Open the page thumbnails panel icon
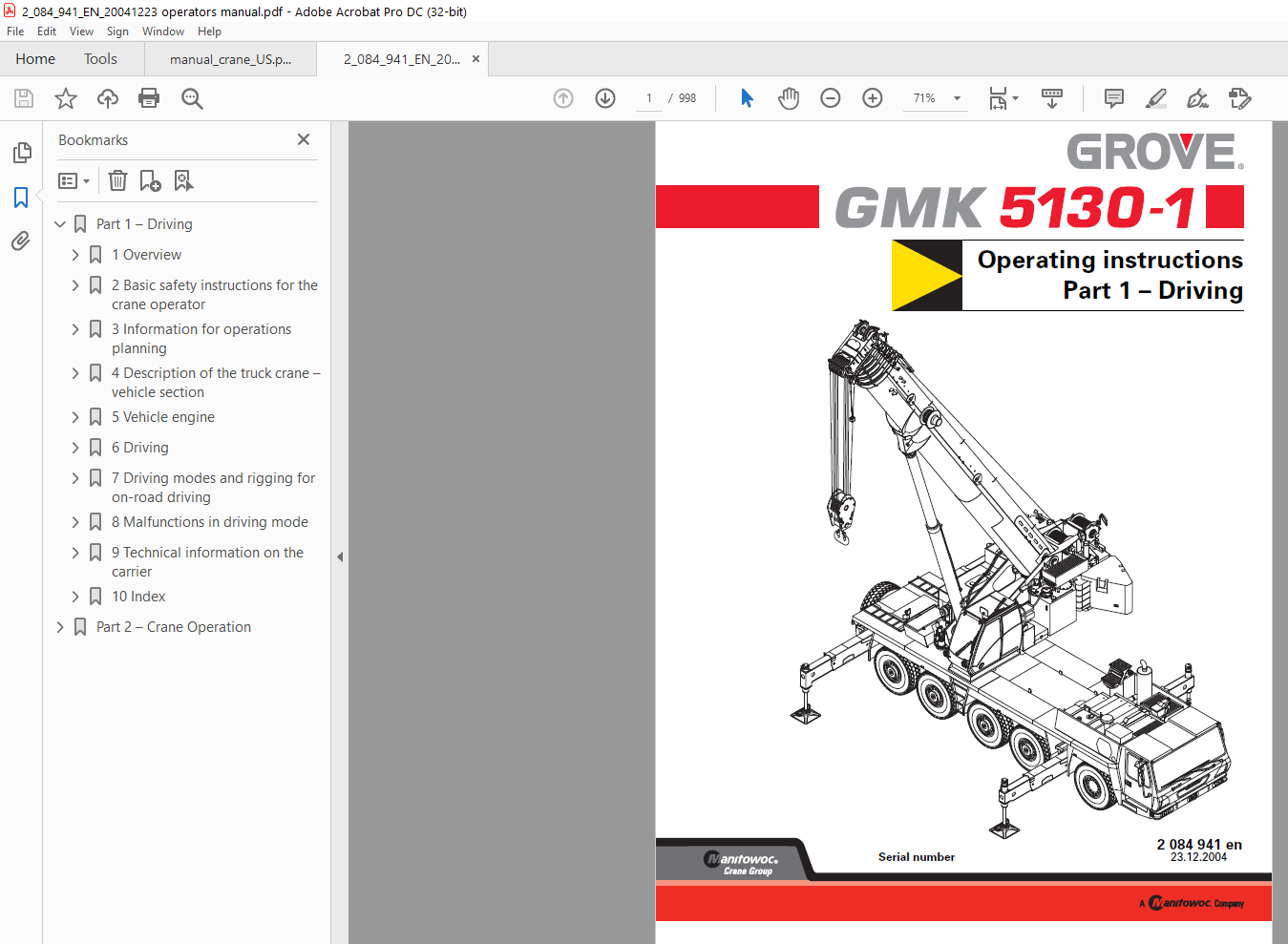Viewport: 1288px width, 944px height. (x=21, y=153)
